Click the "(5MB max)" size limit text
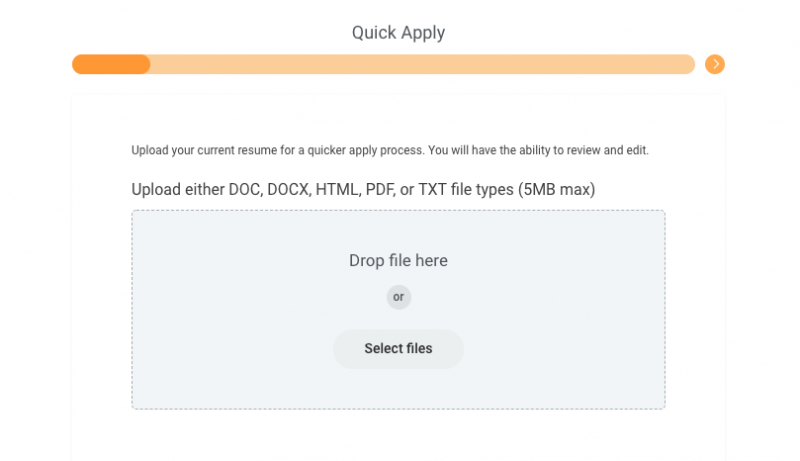 tap(556, 189)
